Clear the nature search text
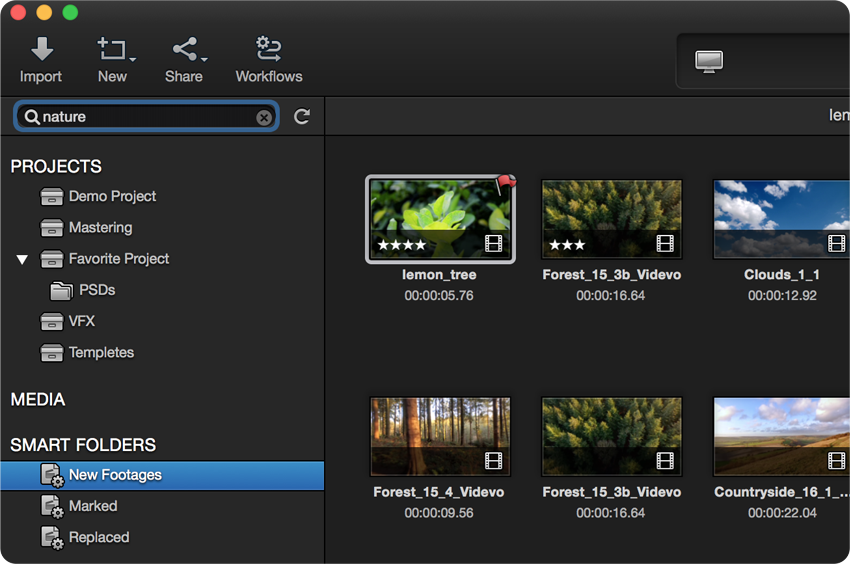This screenshot has width=850, height=564. pyautogui.click(x=264, y=118)
